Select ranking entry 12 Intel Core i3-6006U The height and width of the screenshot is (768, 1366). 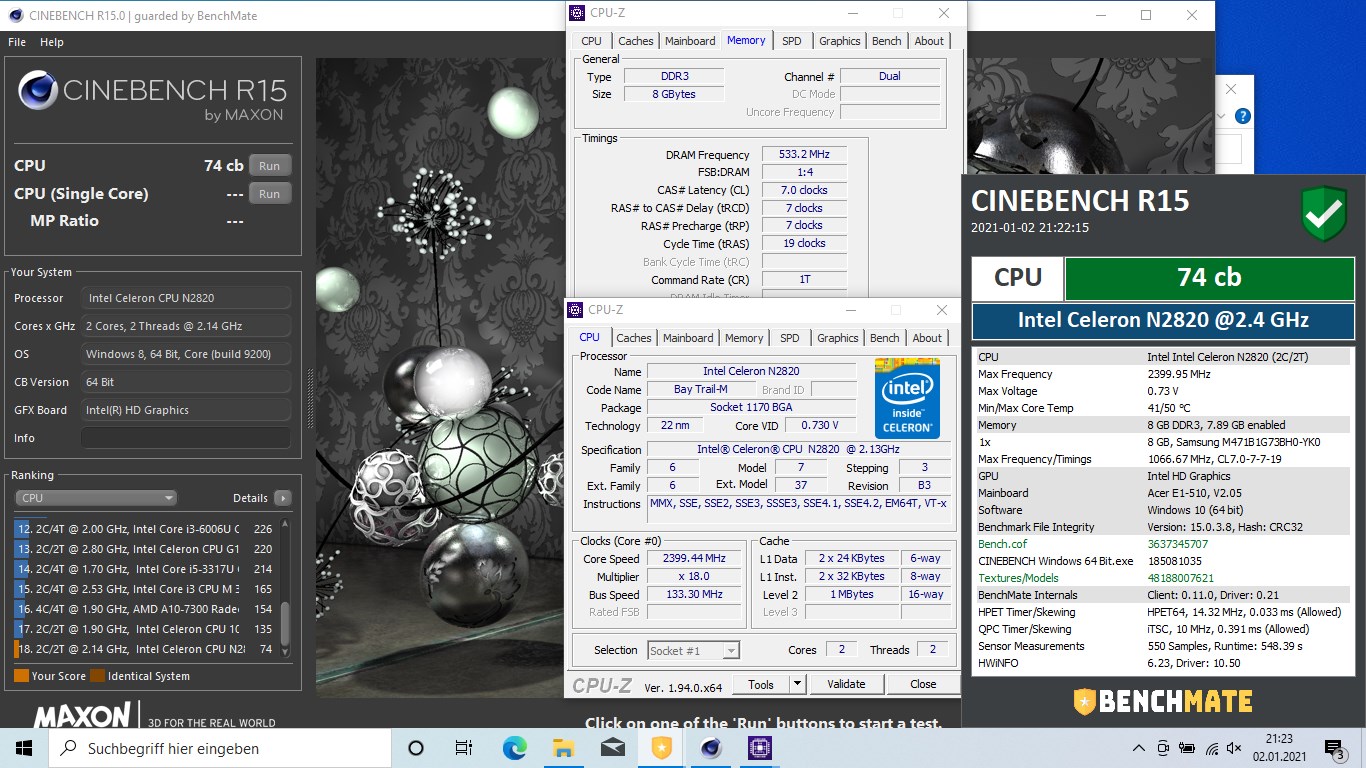pos(146,529)
